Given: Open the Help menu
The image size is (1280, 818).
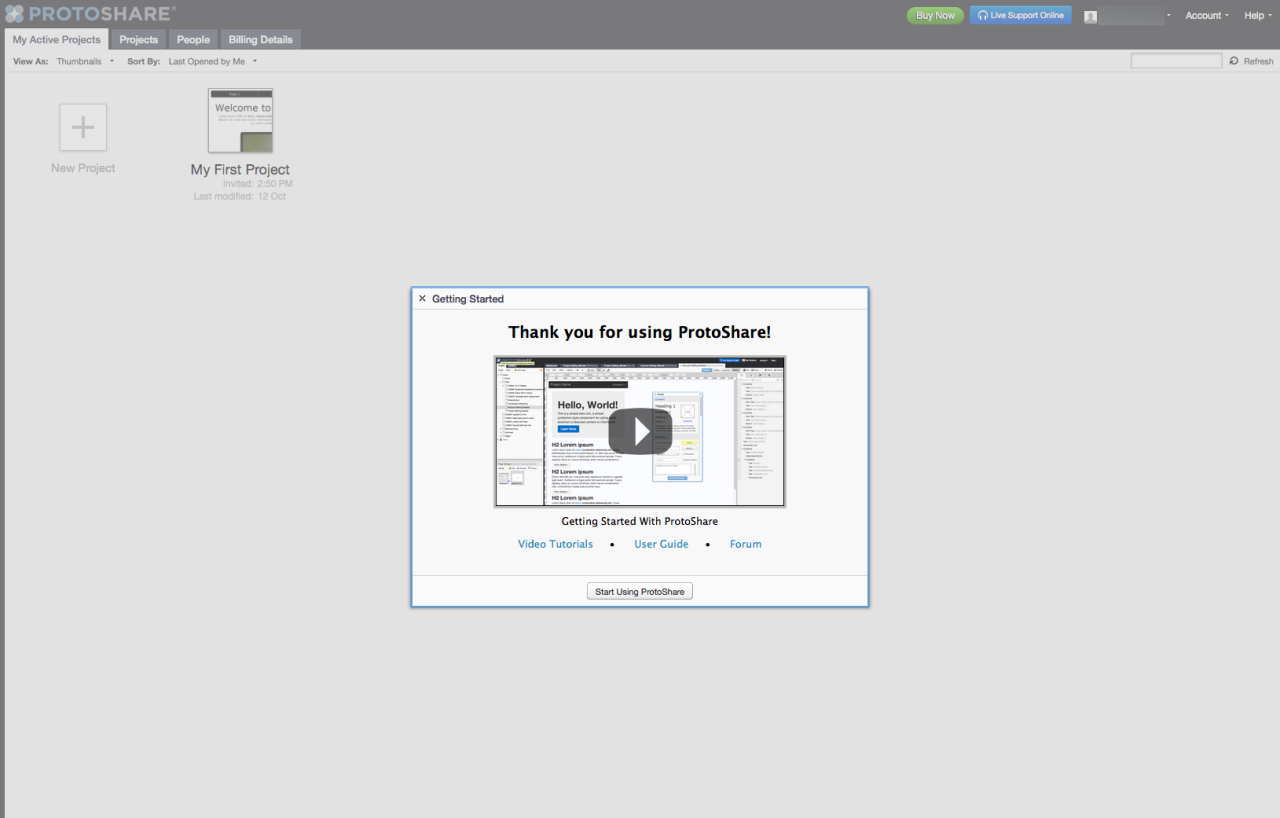Looking at the screenshot, I should (x=1257, y=16).
